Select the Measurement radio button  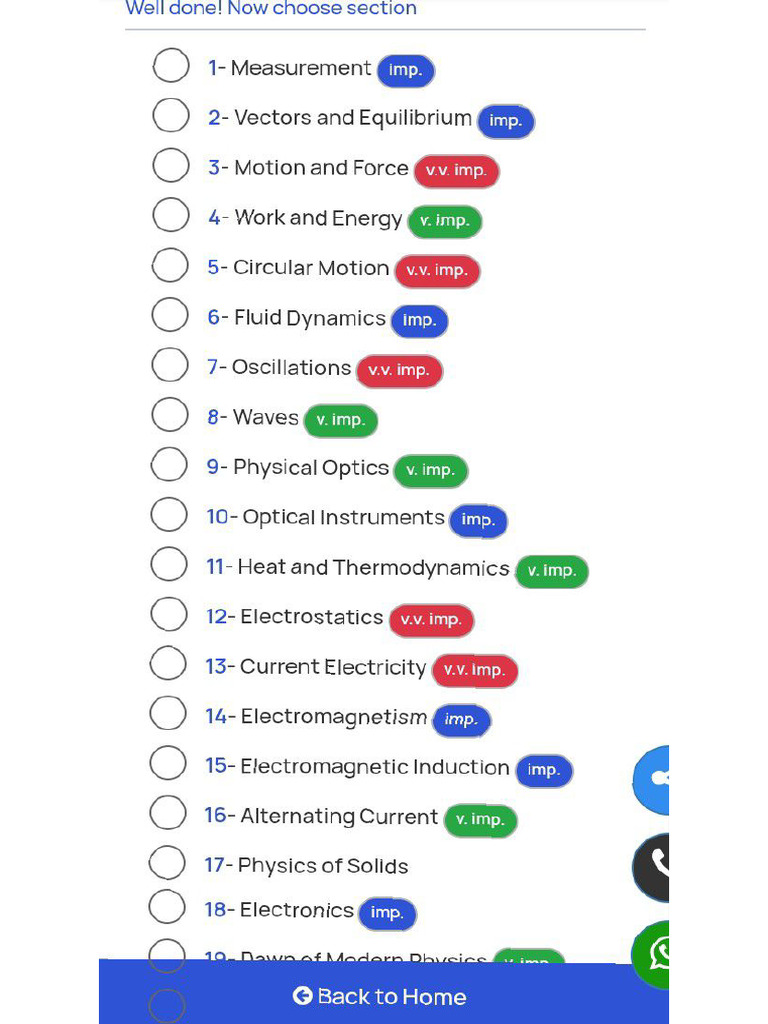pyautogui.click(x=171, y=66)
